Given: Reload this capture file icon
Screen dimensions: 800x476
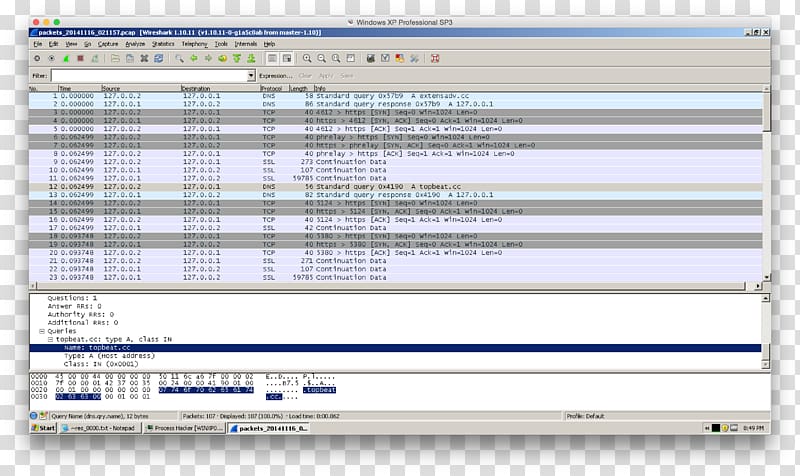Looking at the screenshot, I should (159, 59).
